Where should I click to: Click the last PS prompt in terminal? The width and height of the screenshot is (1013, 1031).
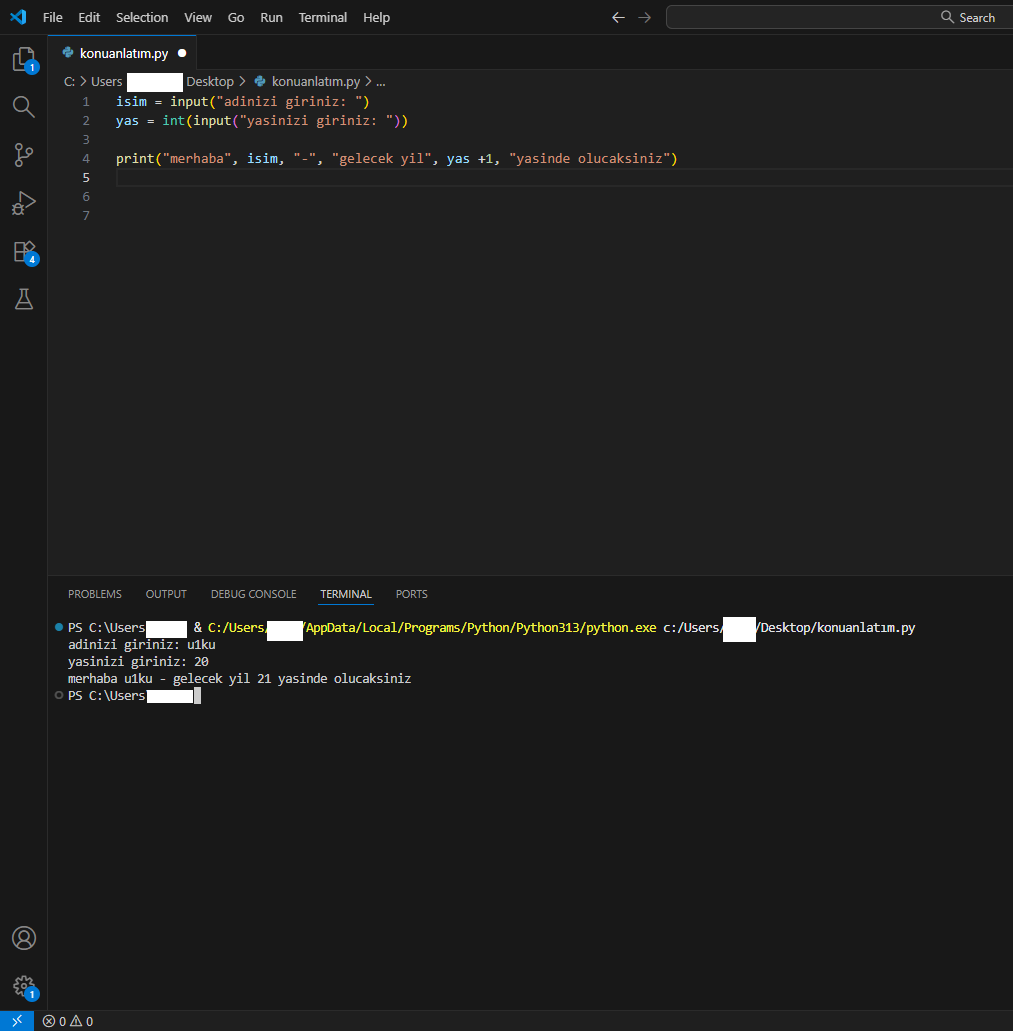(106, 696)
